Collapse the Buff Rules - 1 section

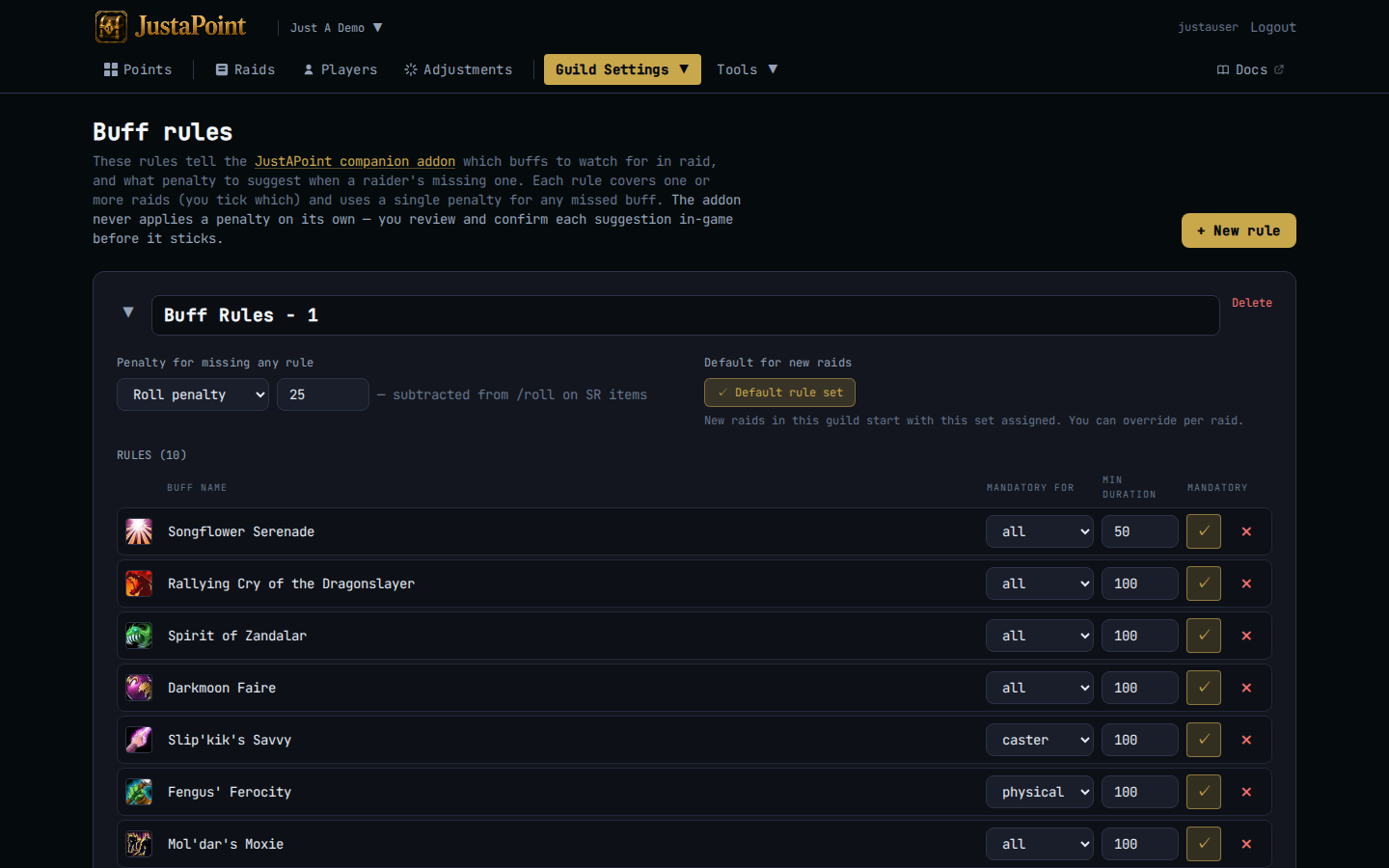pos(128,312)
